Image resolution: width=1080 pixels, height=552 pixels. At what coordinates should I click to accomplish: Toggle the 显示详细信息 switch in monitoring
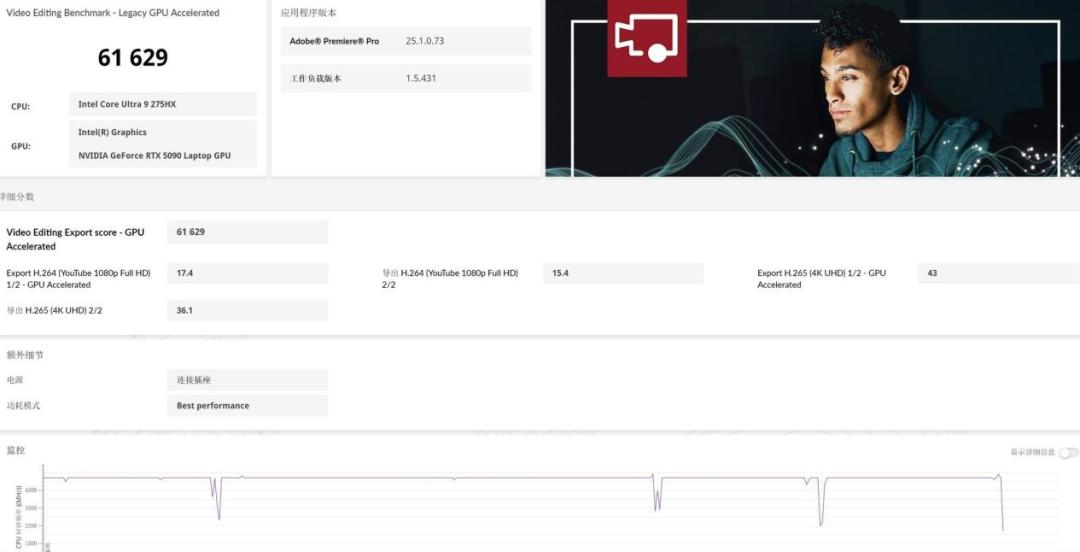[1068, 453]
